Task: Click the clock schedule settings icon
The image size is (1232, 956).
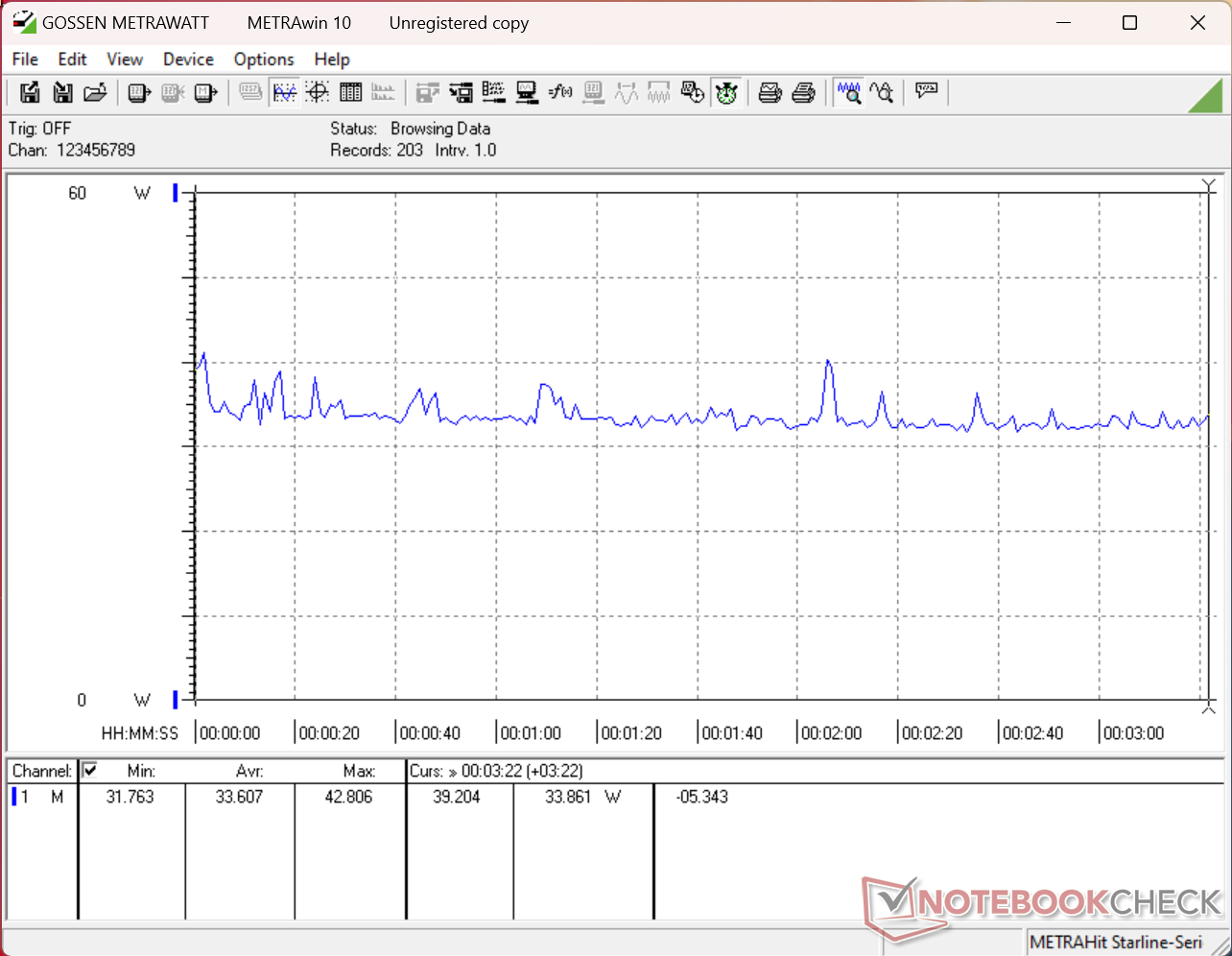Action: (692, 93)
